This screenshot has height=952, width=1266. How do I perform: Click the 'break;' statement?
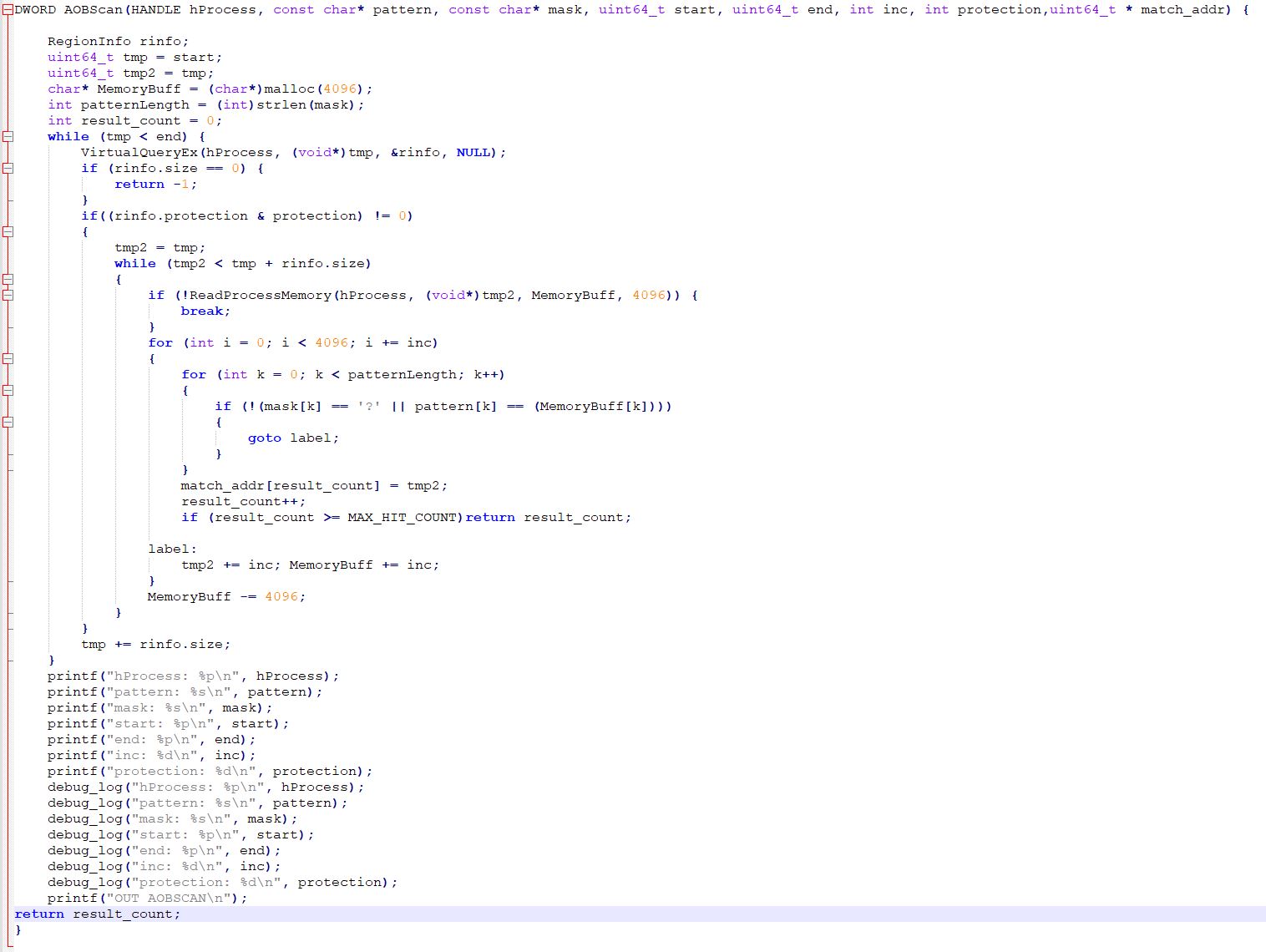tap(205, 311)
